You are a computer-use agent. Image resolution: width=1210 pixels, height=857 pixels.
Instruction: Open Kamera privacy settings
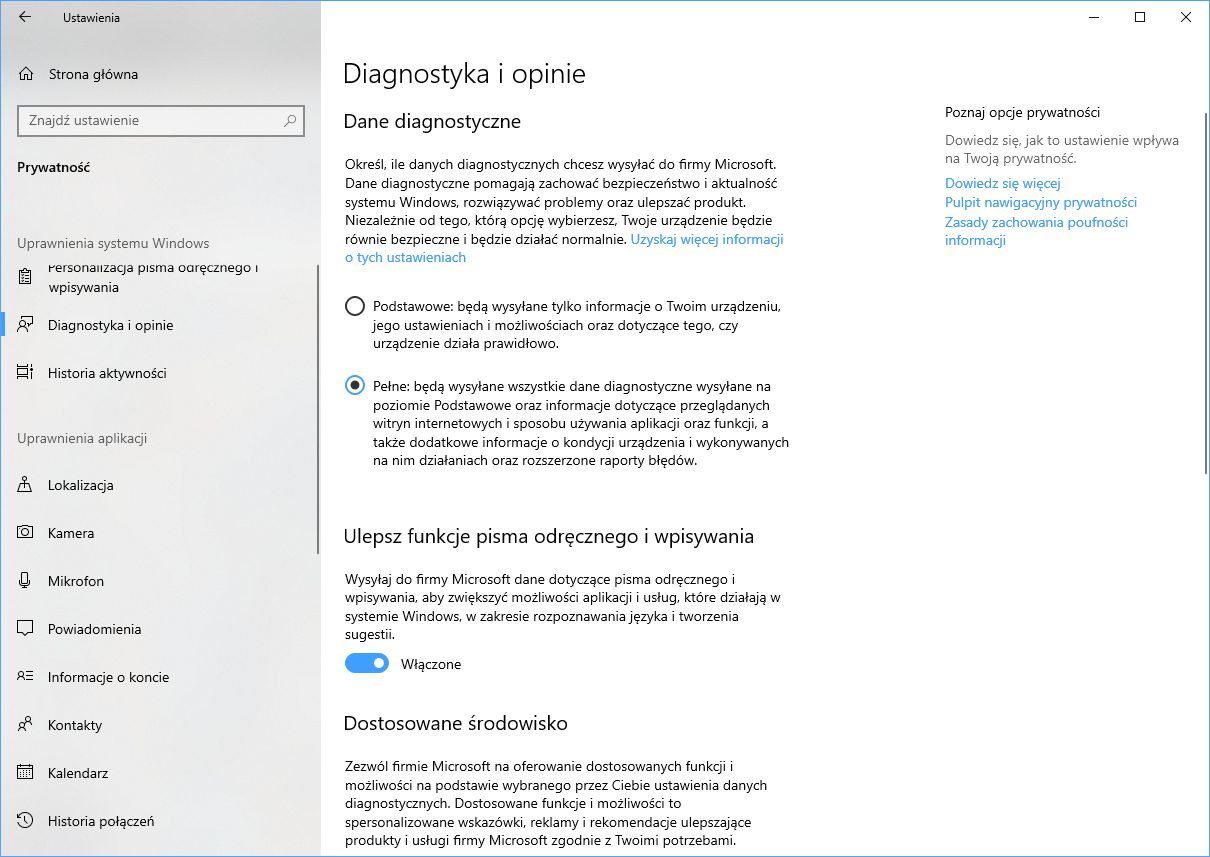coord(72,533)
